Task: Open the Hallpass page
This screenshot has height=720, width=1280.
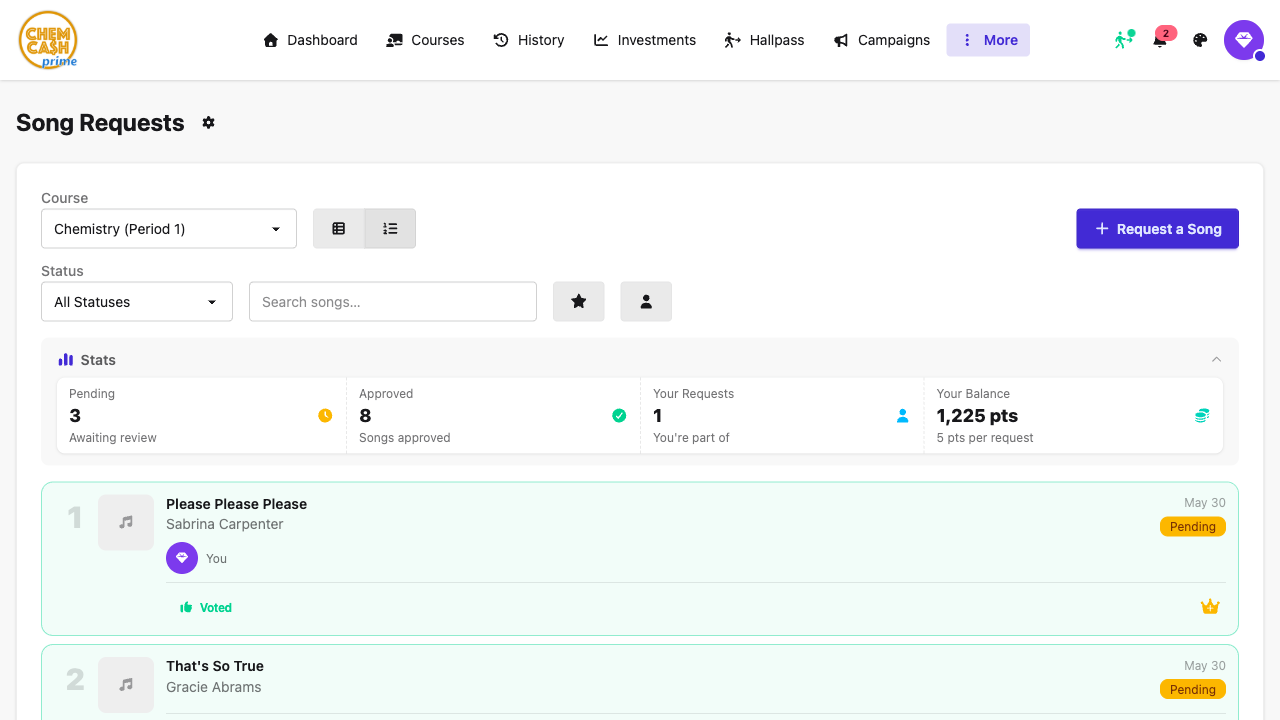Action: (764, 40)
